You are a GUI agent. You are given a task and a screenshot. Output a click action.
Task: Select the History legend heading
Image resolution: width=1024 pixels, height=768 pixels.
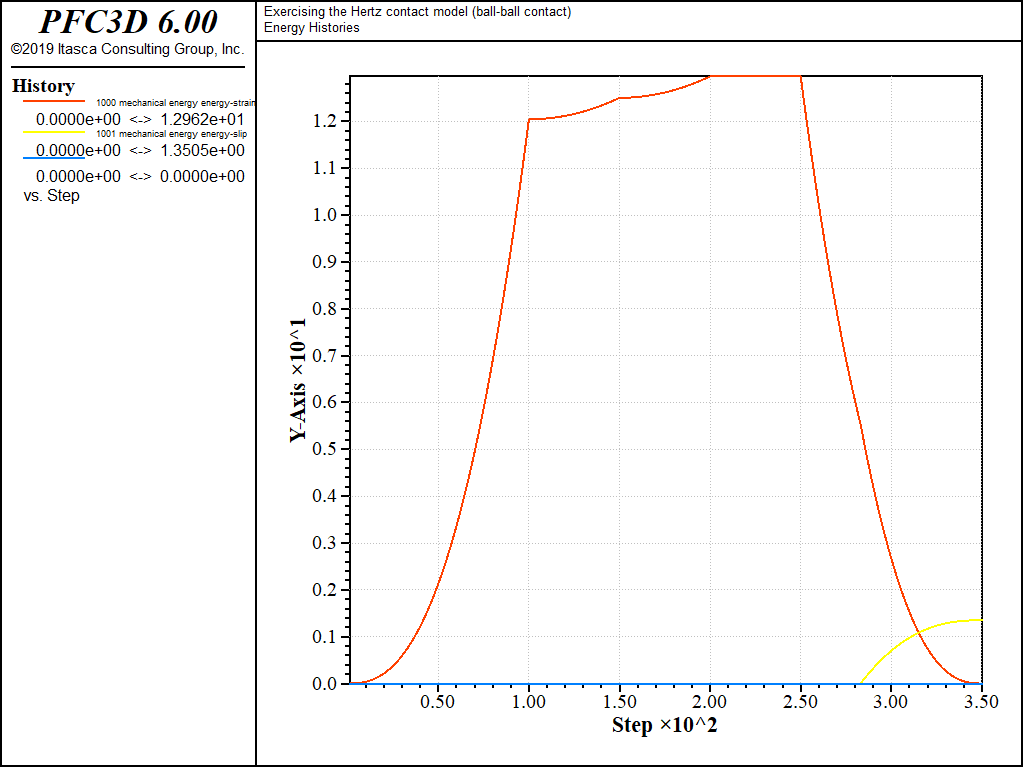(x=43, y=86)
